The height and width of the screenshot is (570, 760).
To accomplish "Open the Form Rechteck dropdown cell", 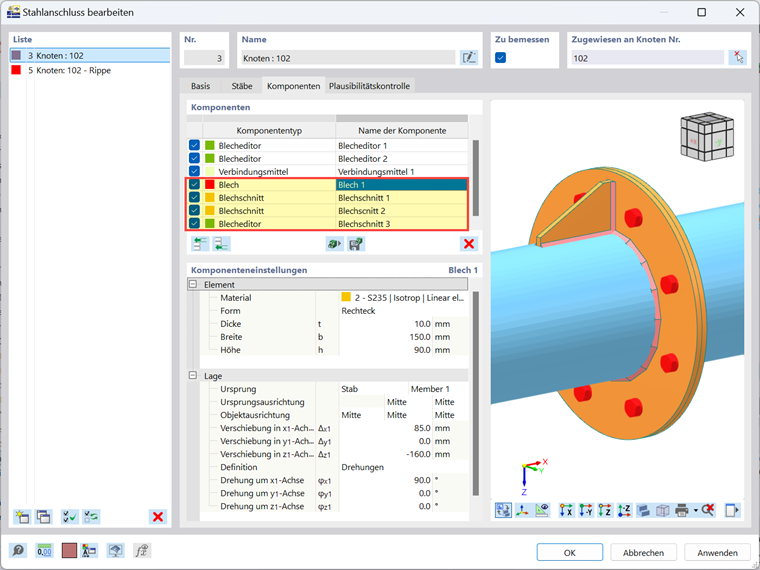I will [403, 311].
